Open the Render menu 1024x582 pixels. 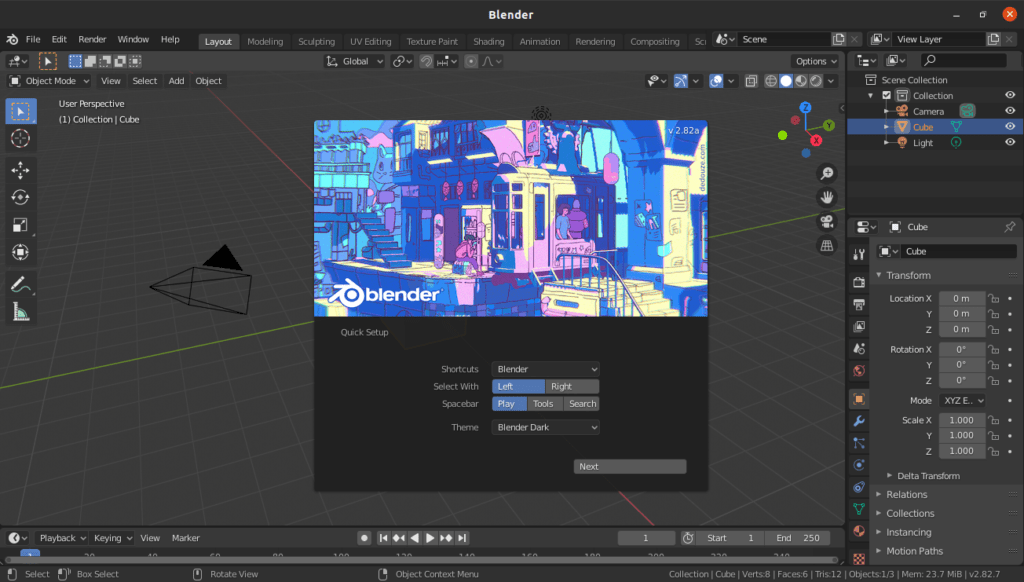(92, 39)
